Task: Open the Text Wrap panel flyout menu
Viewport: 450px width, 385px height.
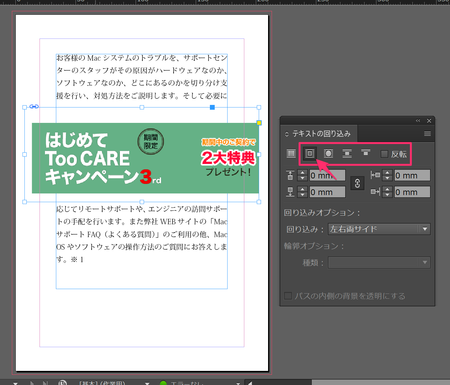Action: (x=427, y=134)
